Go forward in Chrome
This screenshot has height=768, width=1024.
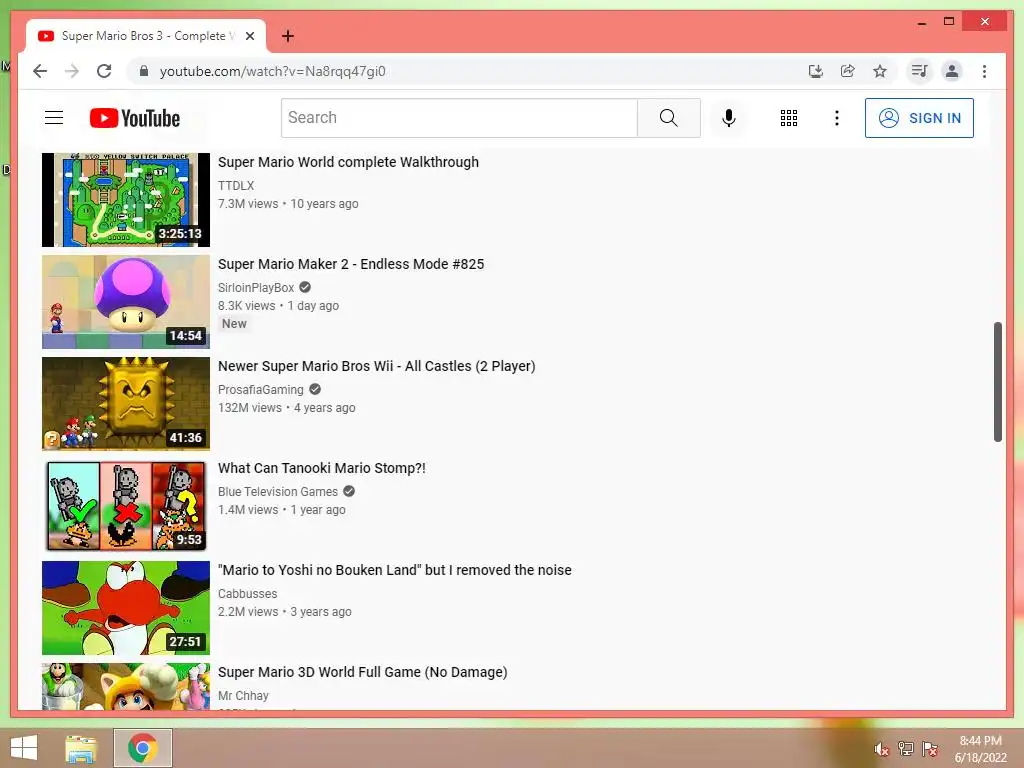[72, 71]
